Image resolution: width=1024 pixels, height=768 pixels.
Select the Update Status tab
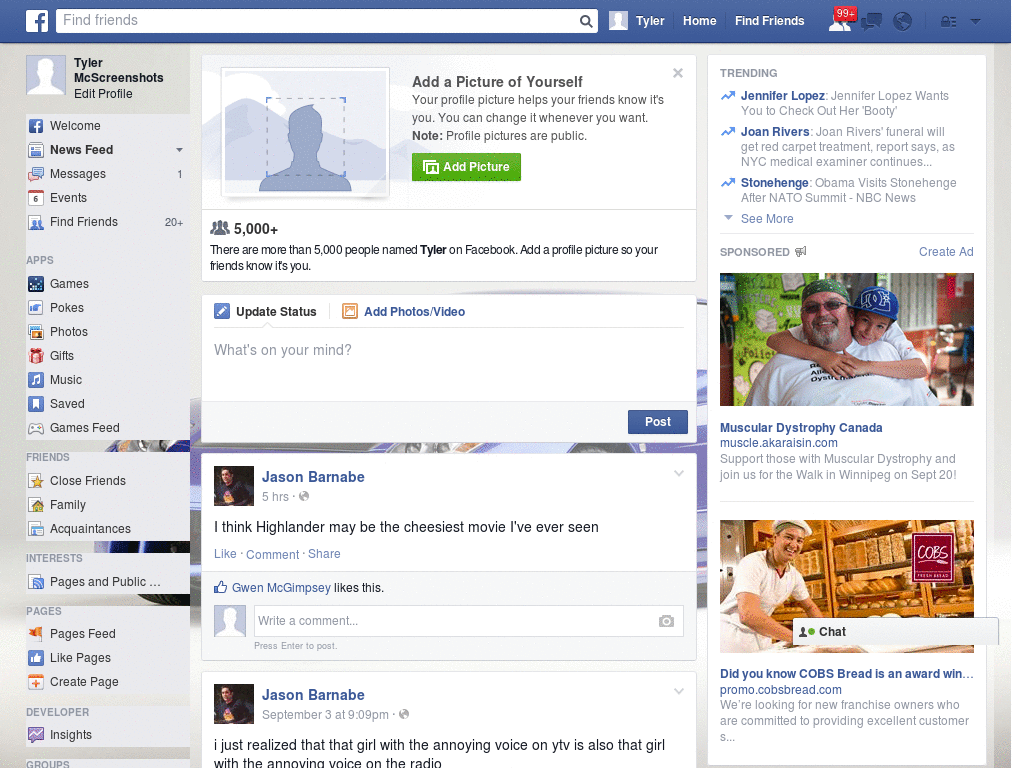click(x=265, y=312)
